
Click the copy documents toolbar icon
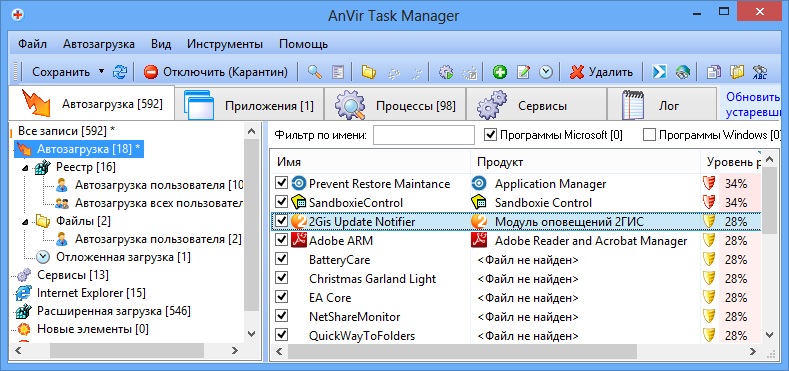[x=714, y=72]
